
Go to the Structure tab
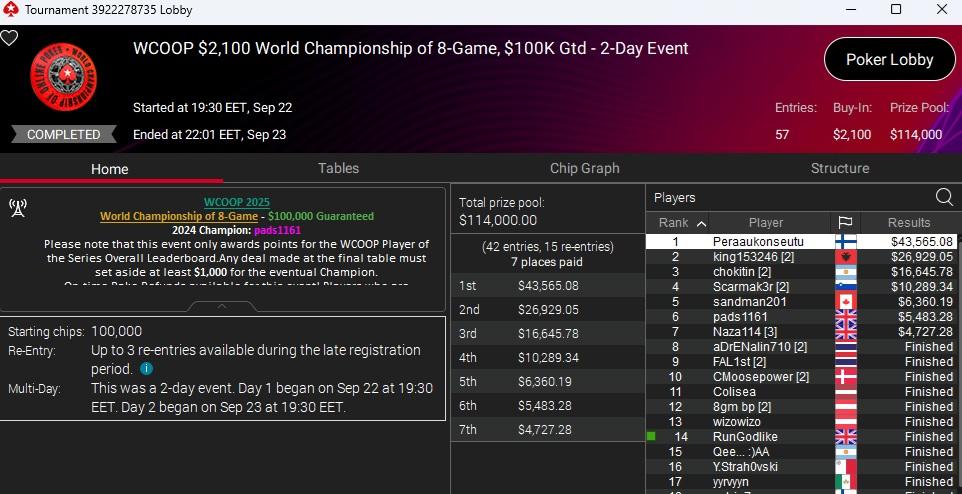tap(839, 168)
